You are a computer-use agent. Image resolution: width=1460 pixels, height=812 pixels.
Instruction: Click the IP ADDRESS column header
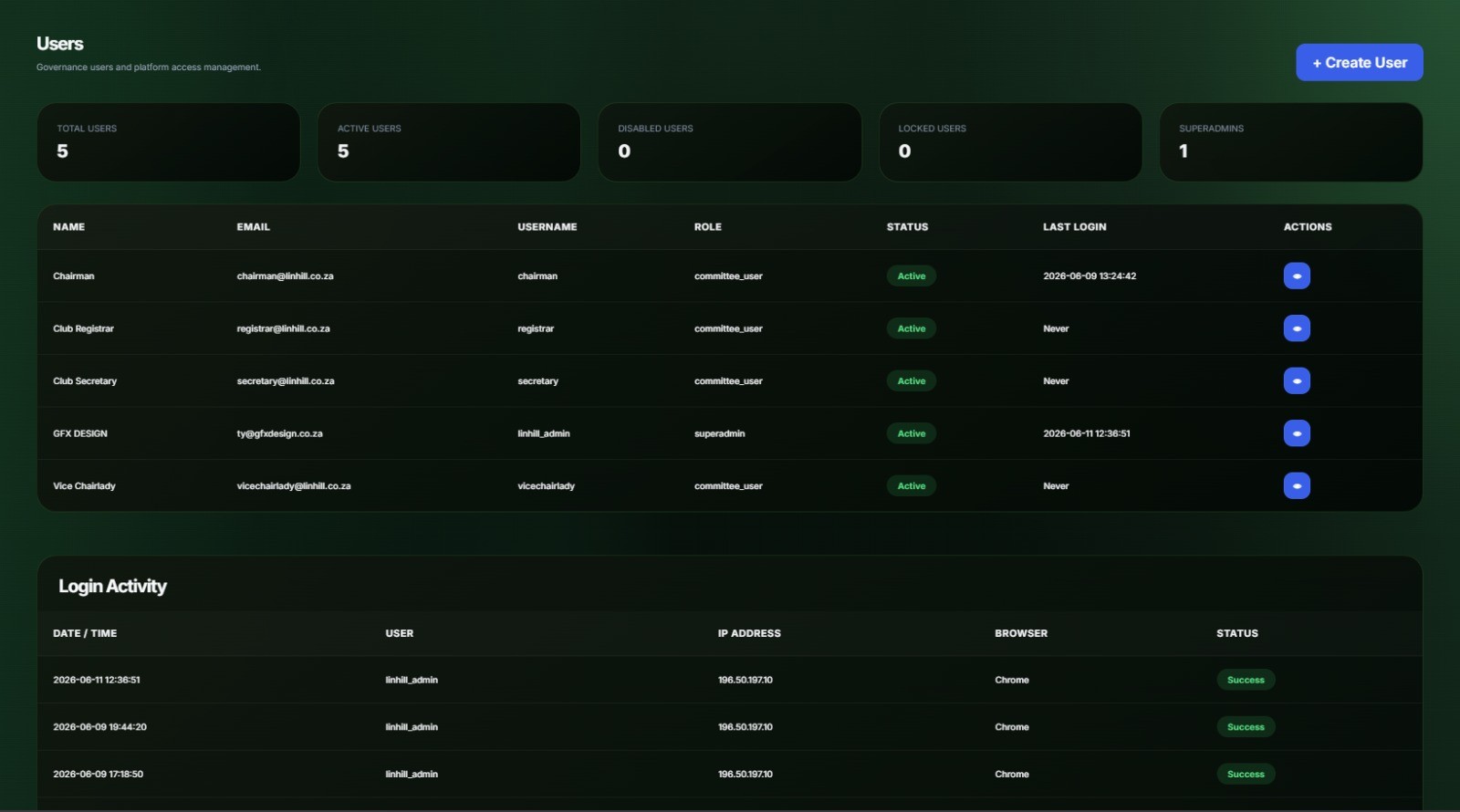(749, 633)
